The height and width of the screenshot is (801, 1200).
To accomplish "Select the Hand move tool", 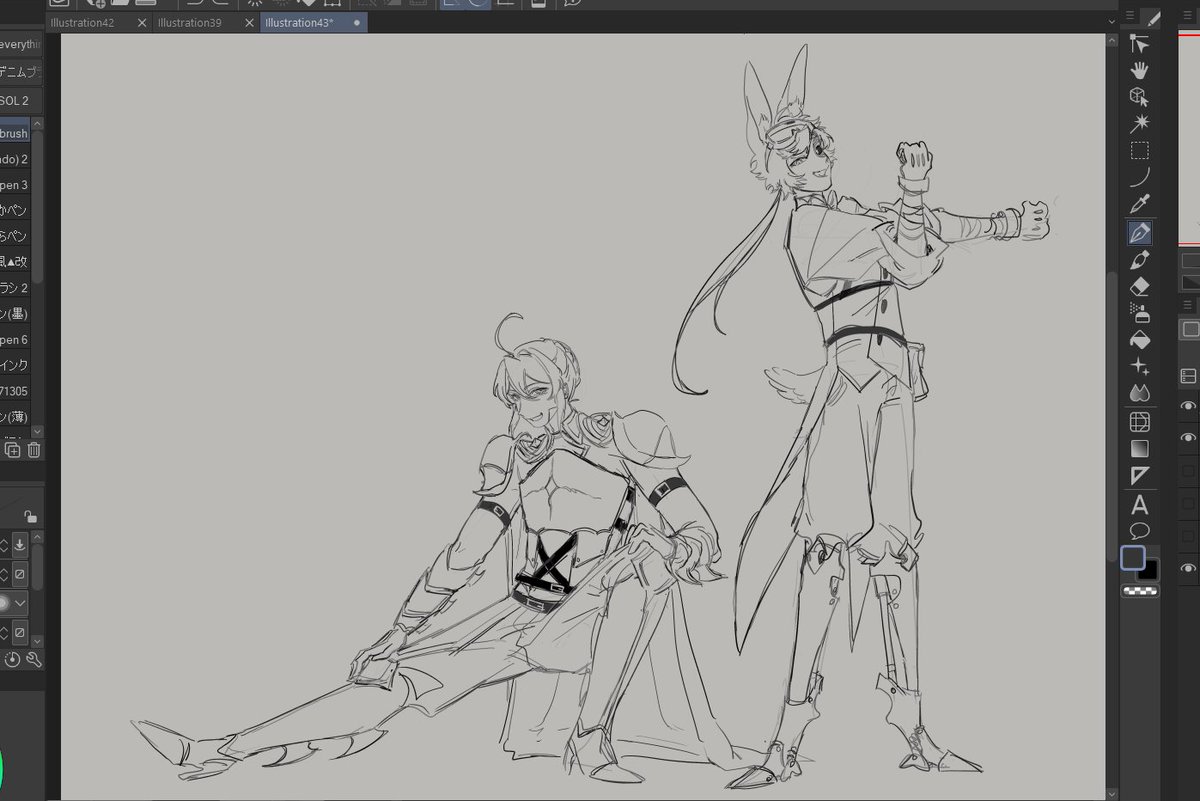I will tap(1139, 70).
